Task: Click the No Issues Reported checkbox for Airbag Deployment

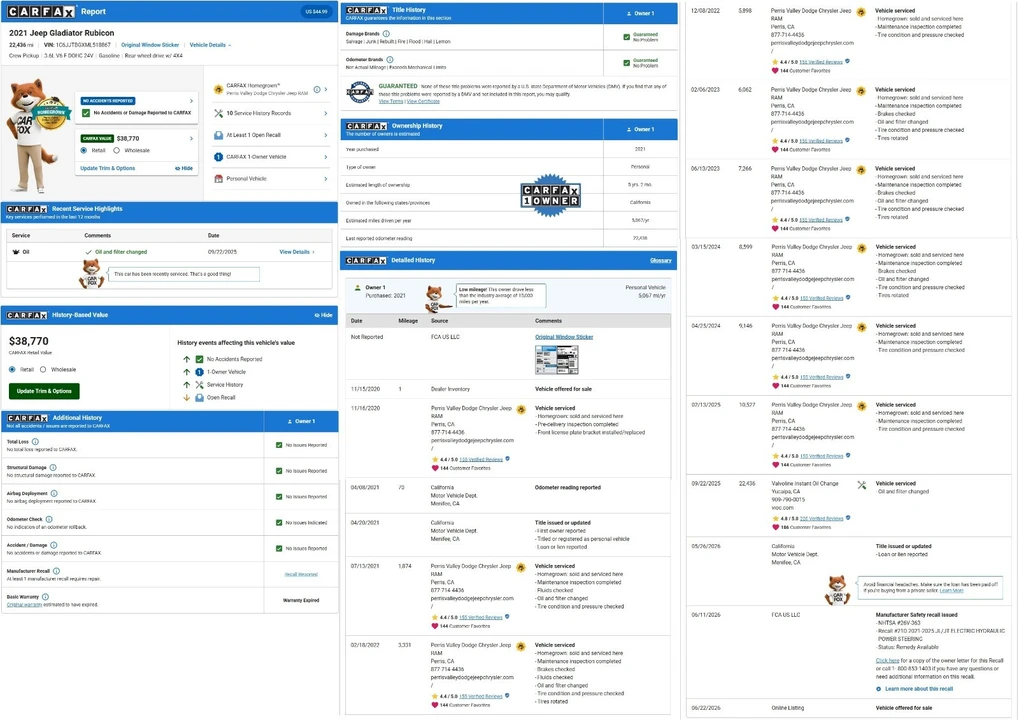Action: click(x=279, y=497)
